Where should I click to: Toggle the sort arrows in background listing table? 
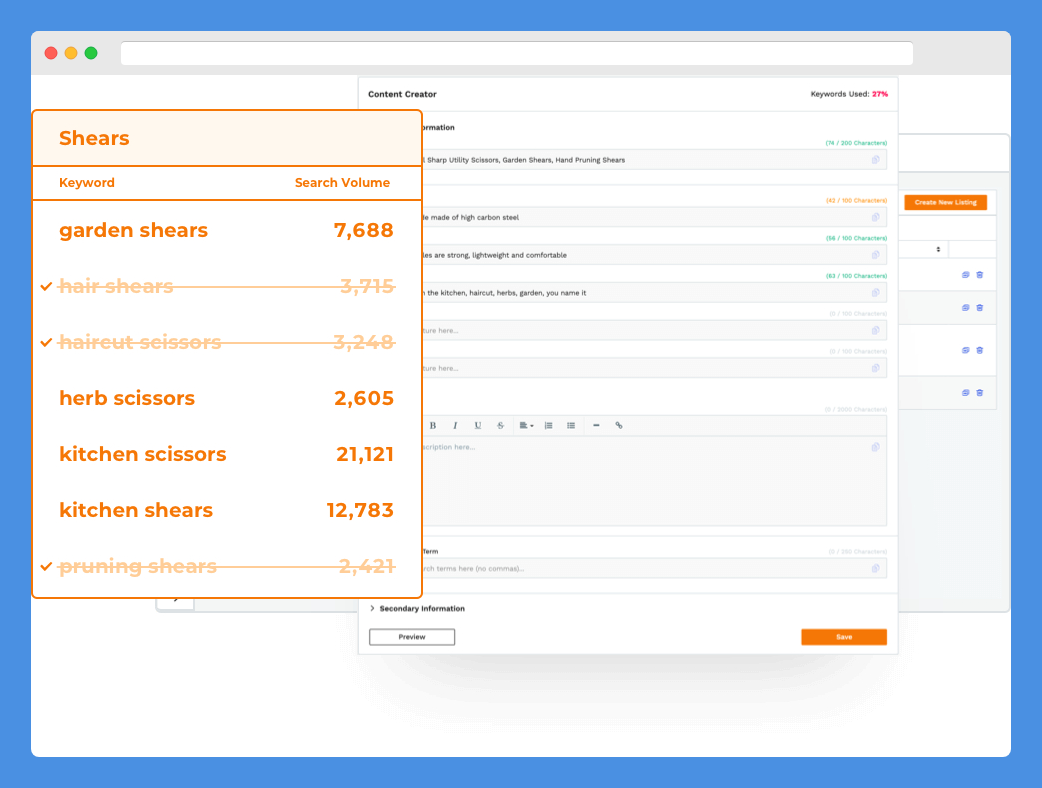(938, 249)
